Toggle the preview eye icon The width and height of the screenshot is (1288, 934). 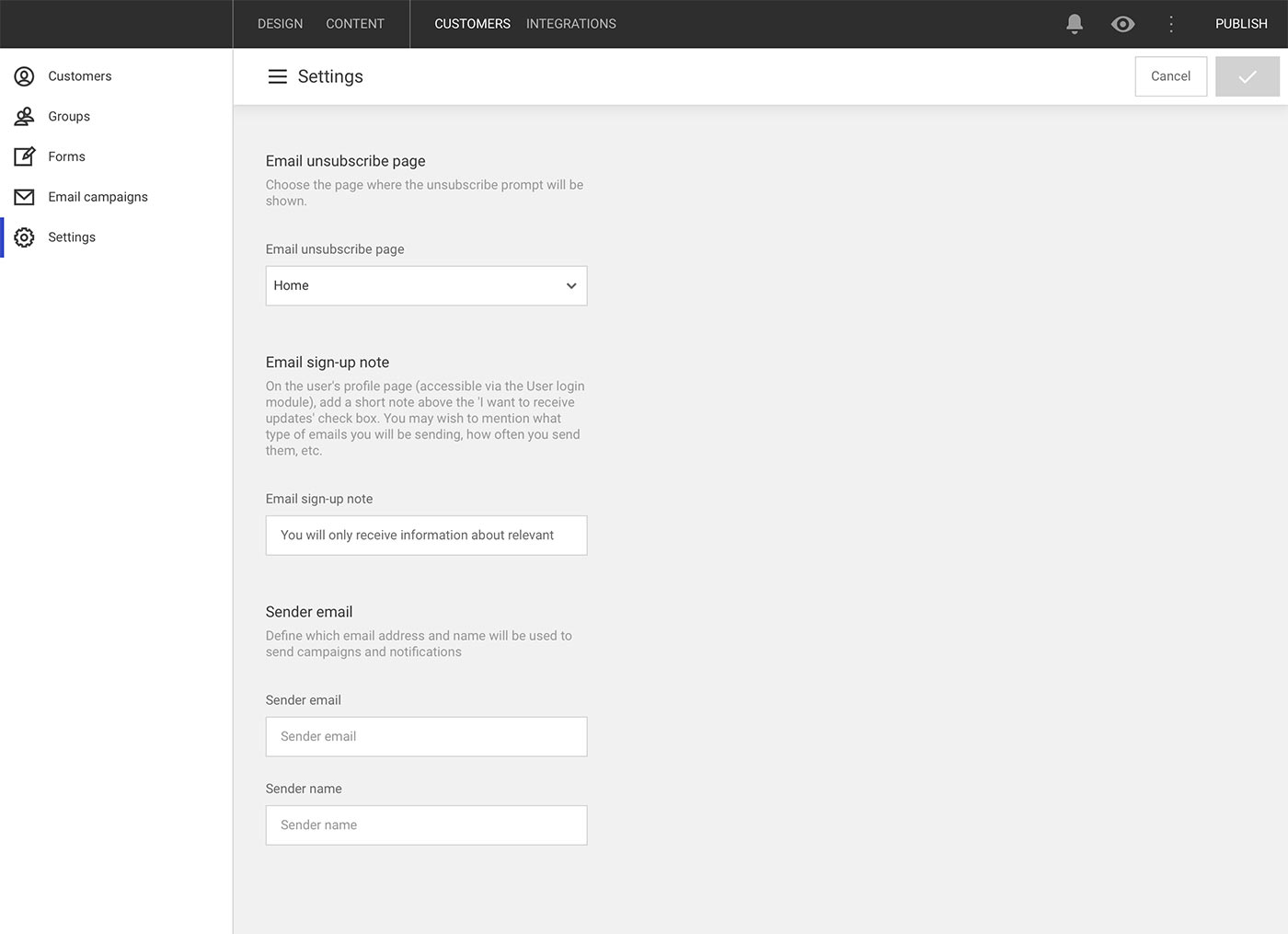[1122, 24]
